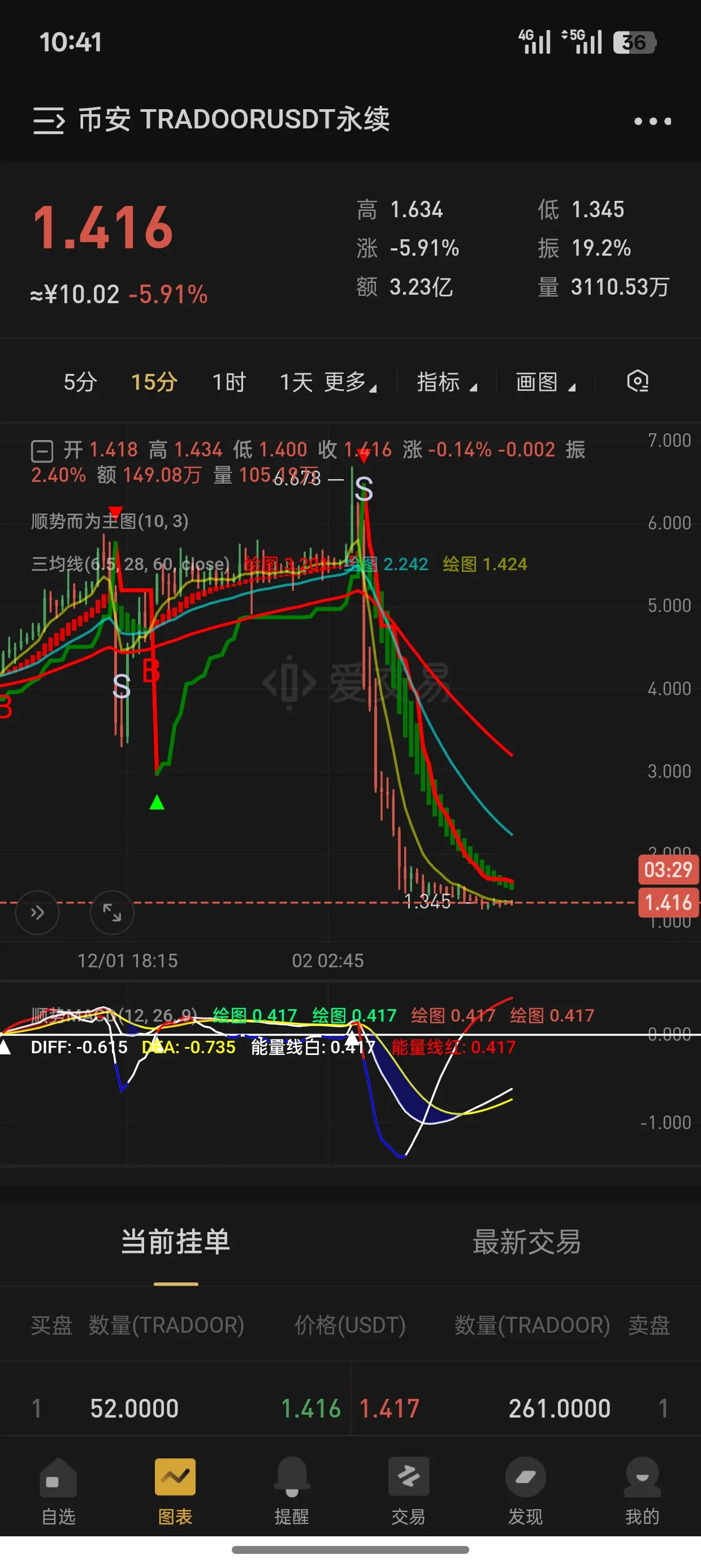Tap the red B buy marker on chart
Viewport: 701px width, 1568px height.
pyautogui.click(x=151, y=671)
